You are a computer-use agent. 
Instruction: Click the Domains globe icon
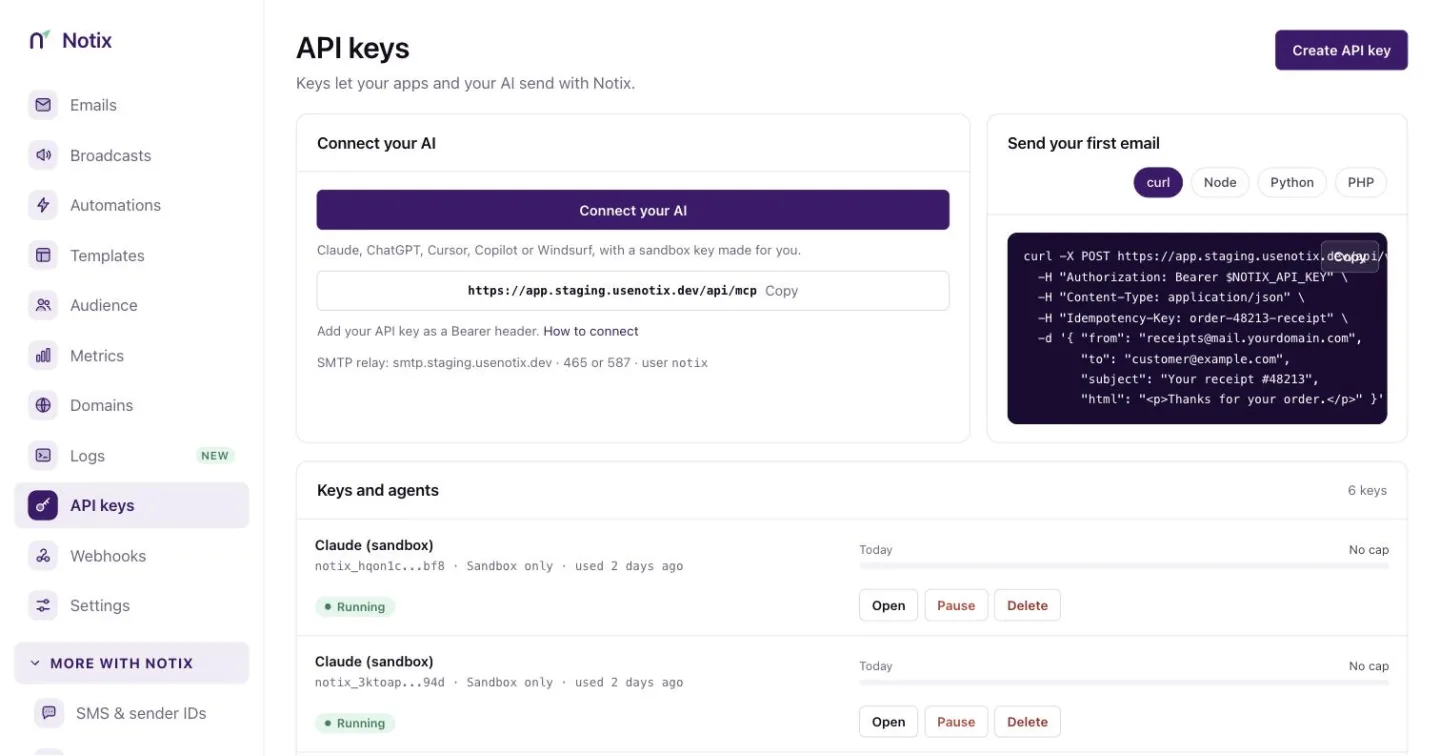point(43,405)
